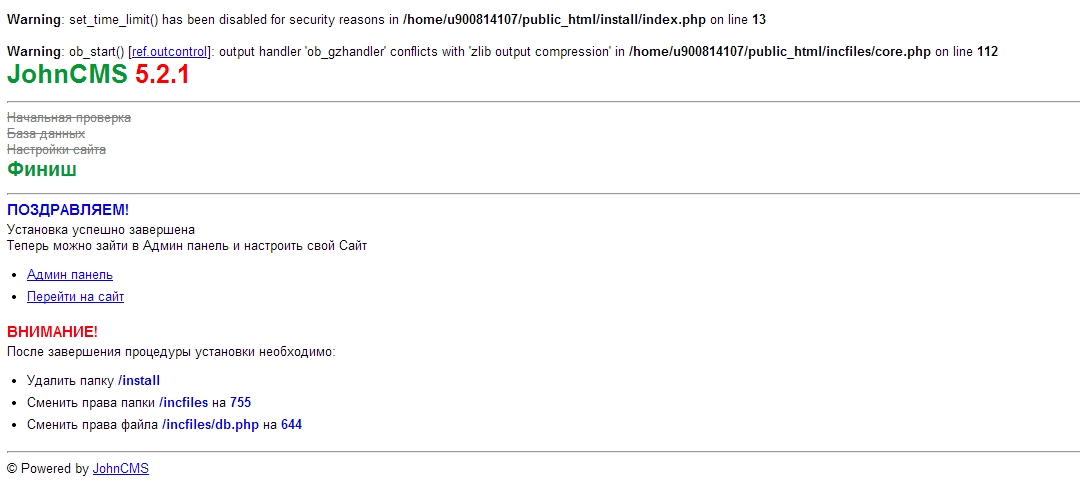Screen dimensions: 1080x490
Task: Click the 644 permission value
Action: coord(291,425)
